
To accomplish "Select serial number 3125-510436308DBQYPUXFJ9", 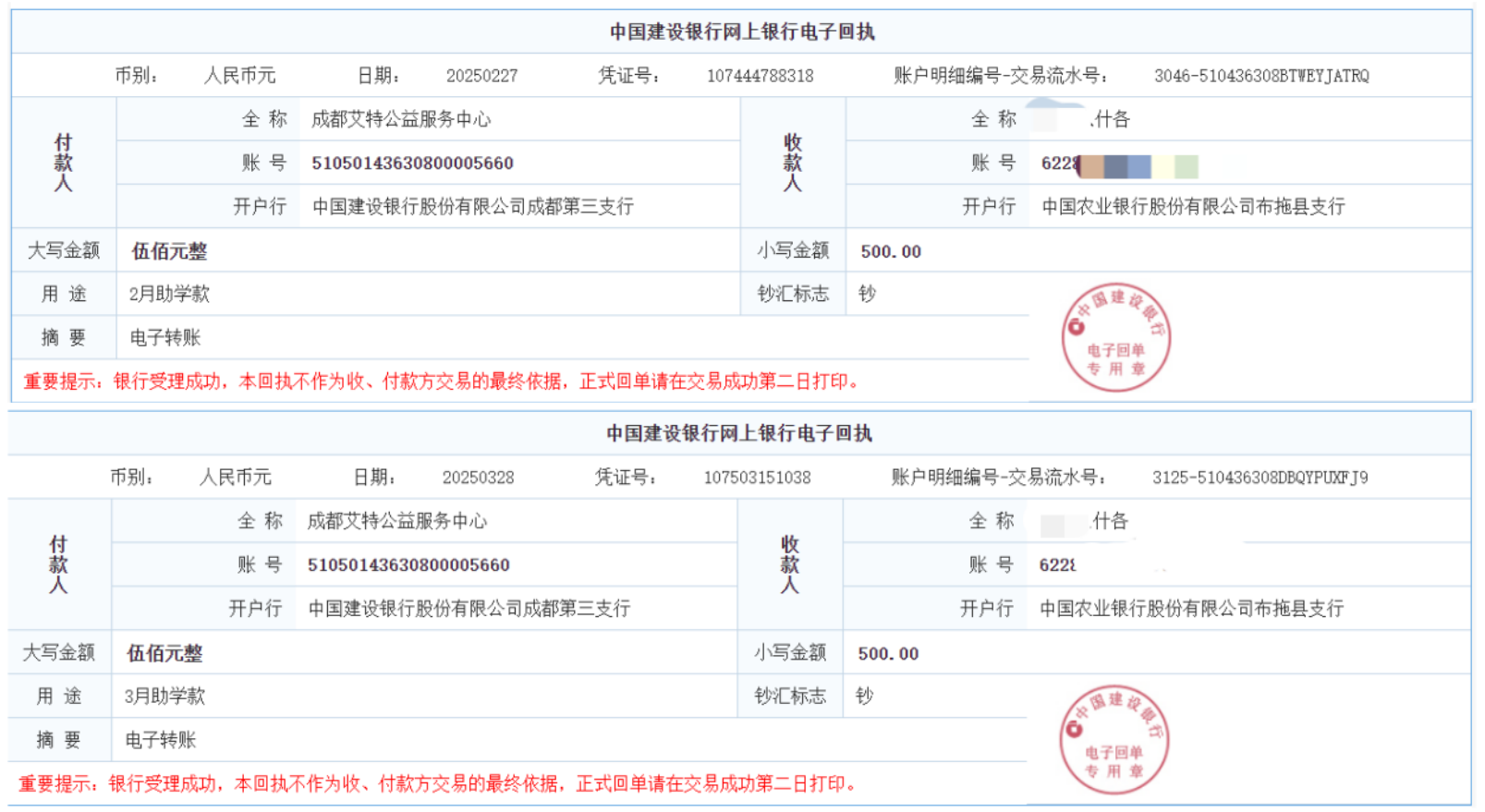I will coord(1260,478).
